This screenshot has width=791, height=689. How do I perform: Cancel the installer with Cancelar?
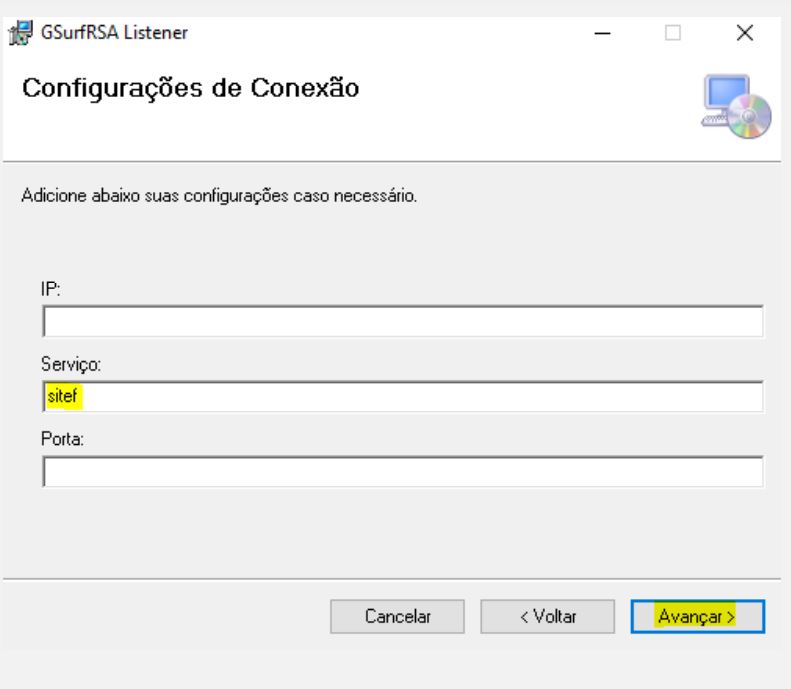coord(397,616)
